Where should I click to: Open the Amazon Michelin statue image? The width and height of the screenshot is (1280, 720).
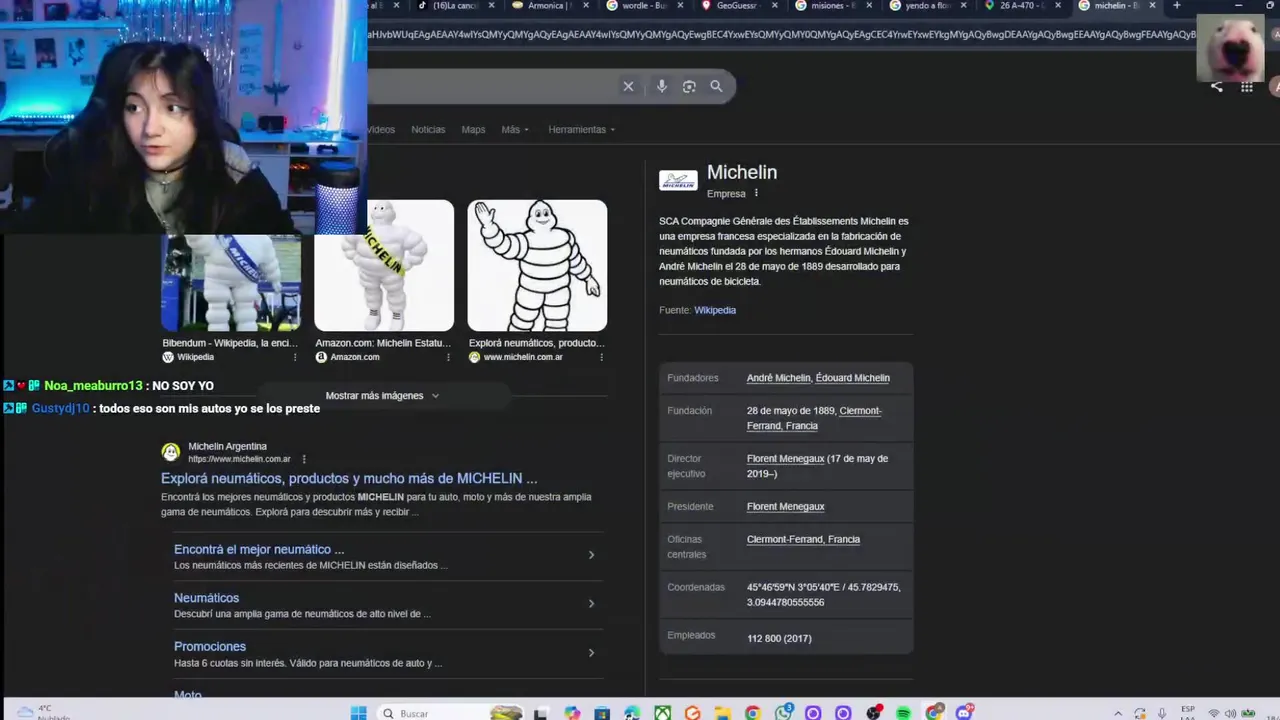click(x=384, y=266)
